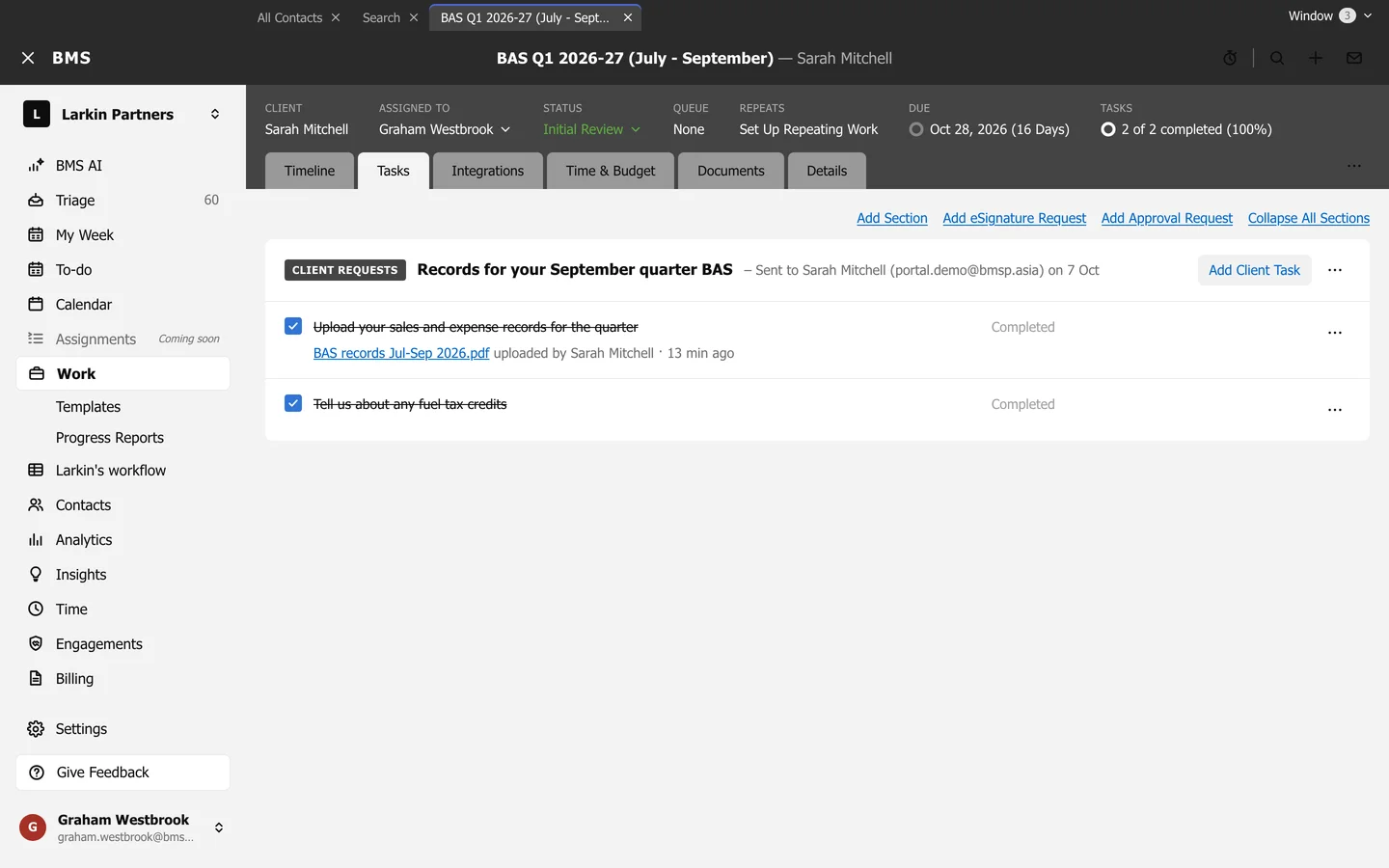Open BMS AI in sidebar
The image size is (1389, 868).
coord(123,165)
